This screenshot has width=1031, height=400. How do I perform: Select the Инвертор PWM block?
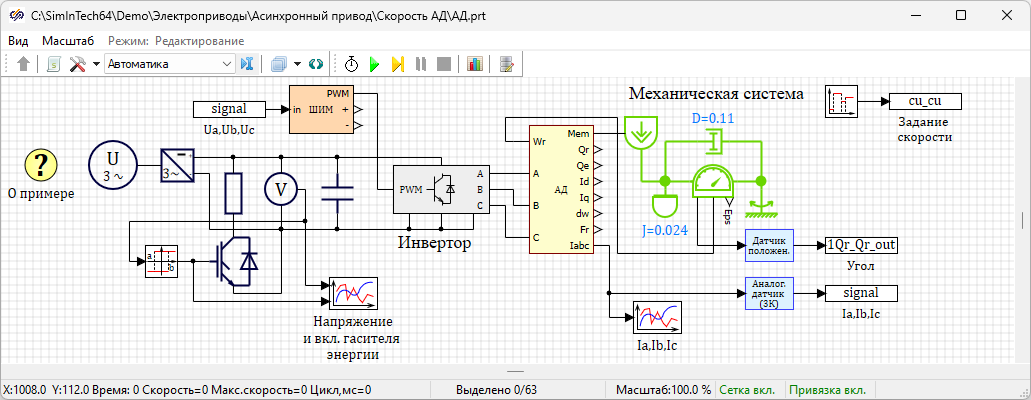click(429, 189)
